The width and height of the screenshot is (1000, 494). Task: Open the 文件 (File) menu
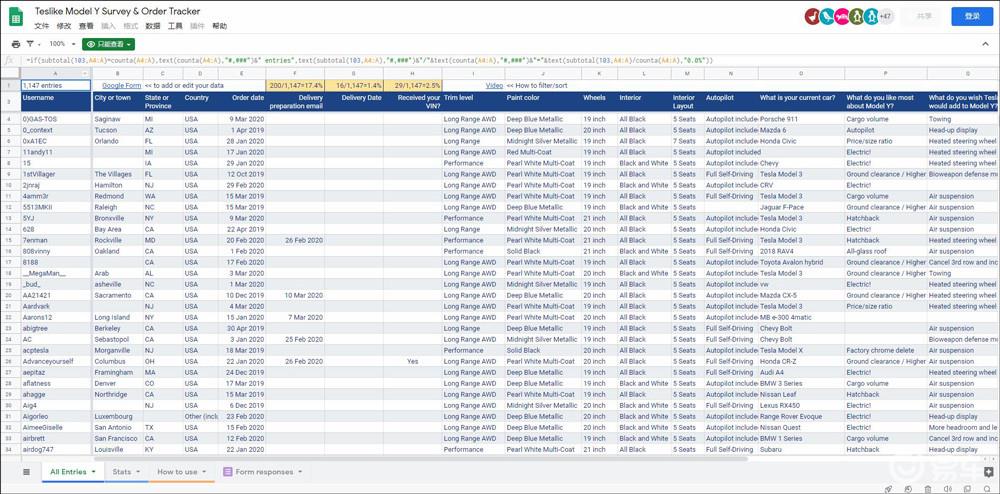[x=41, y=26]
